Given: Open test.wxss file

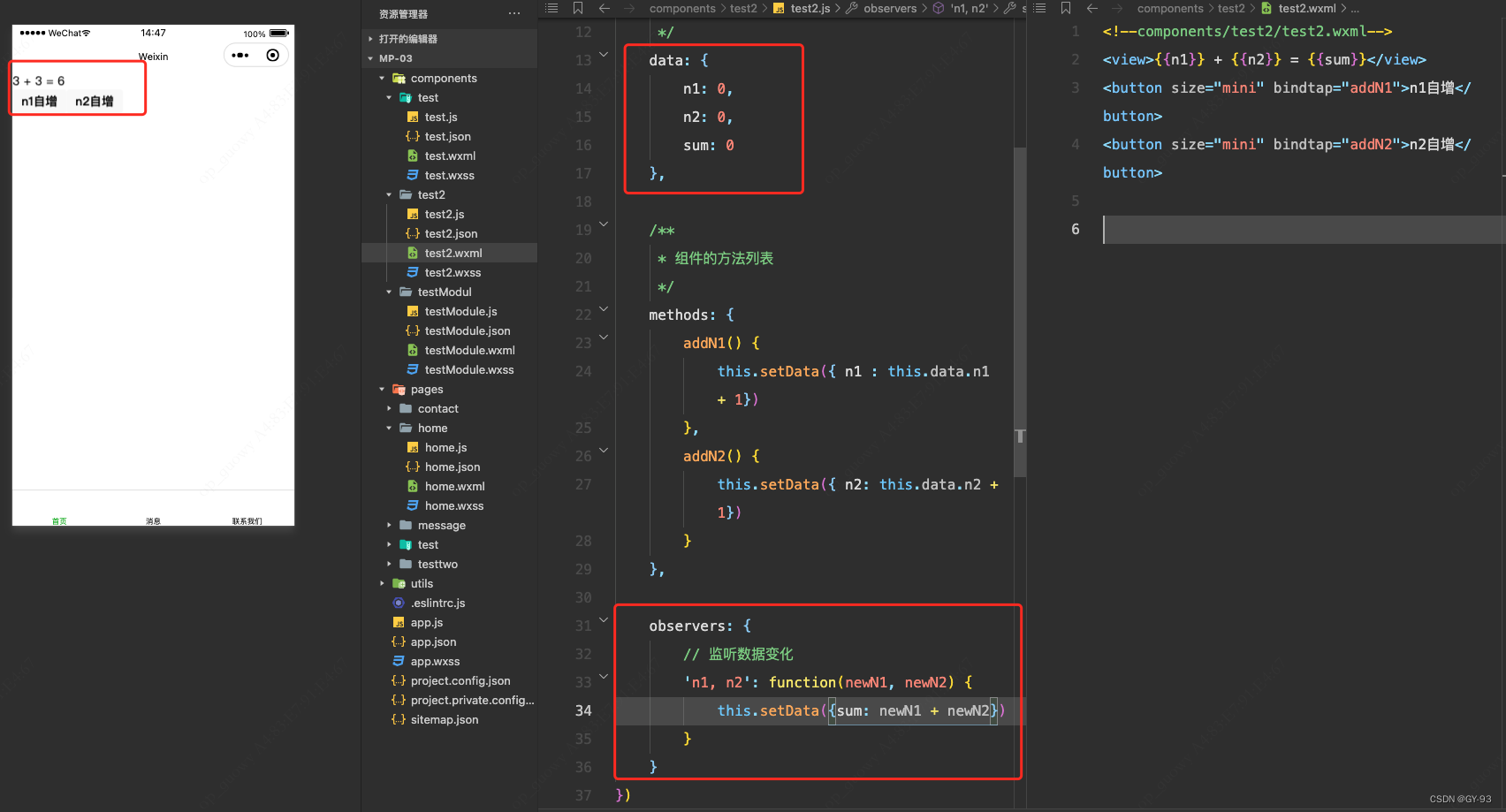Looking at the screenshot, I should pos(449,175).
